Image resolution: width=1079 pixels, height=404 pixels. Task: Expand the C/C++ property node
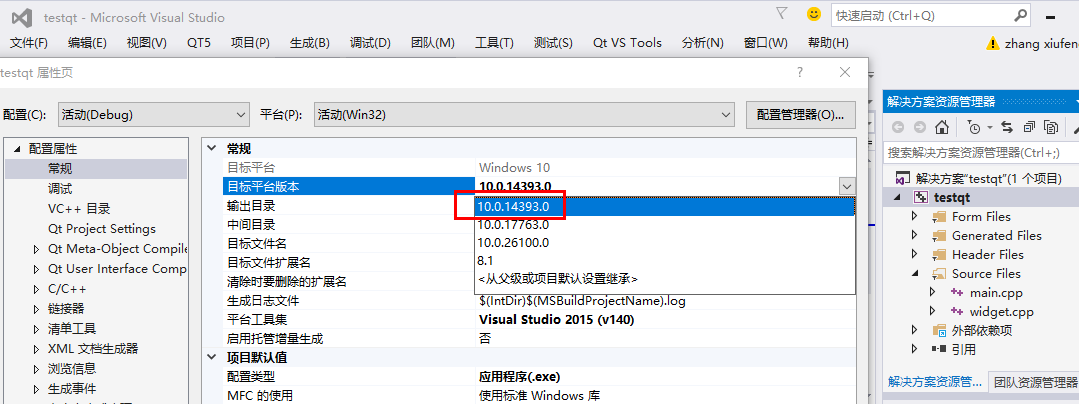tap(36, 289)
